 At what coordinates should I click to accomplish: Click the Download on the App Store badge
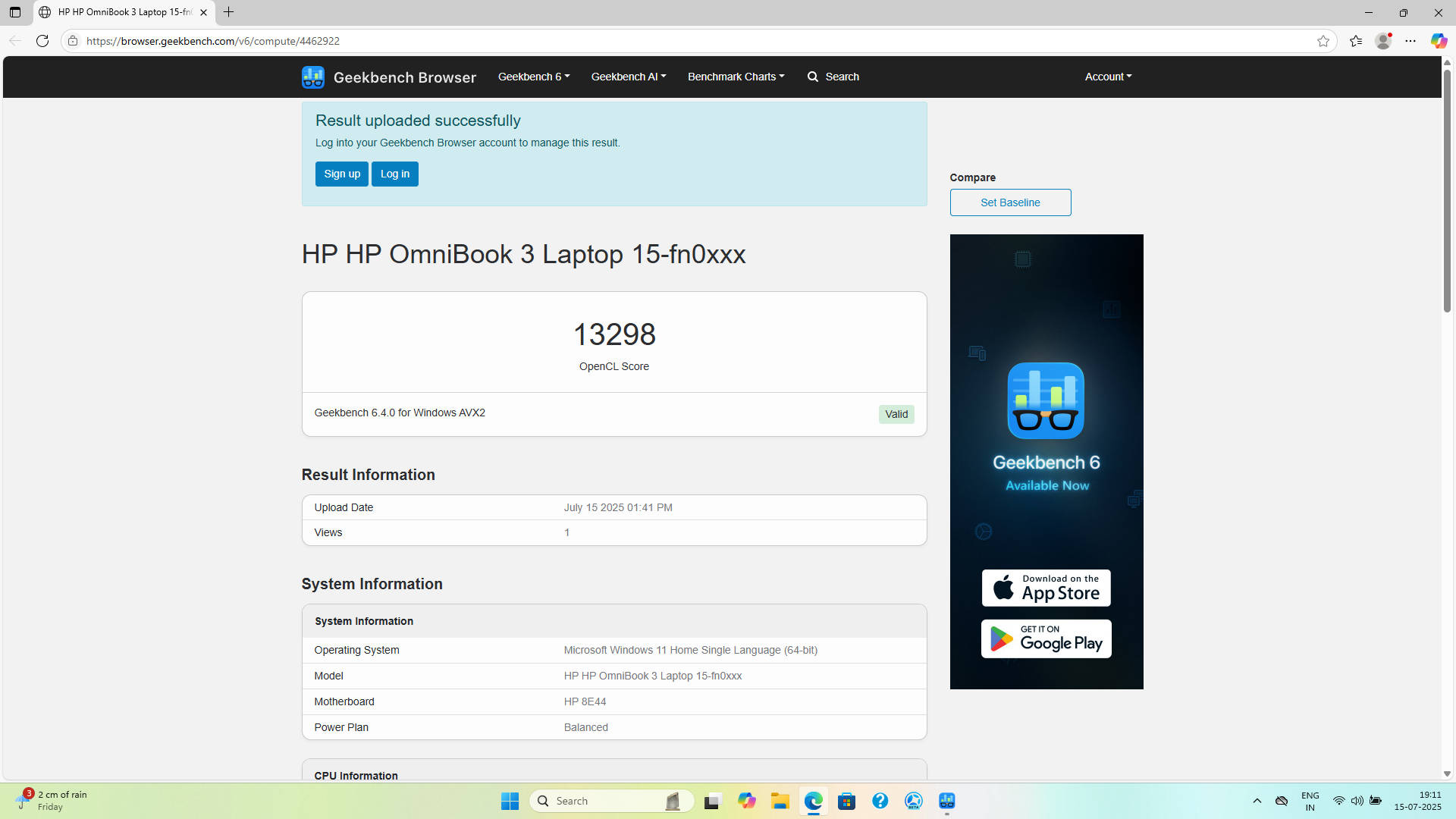(x=1046, y=588)
